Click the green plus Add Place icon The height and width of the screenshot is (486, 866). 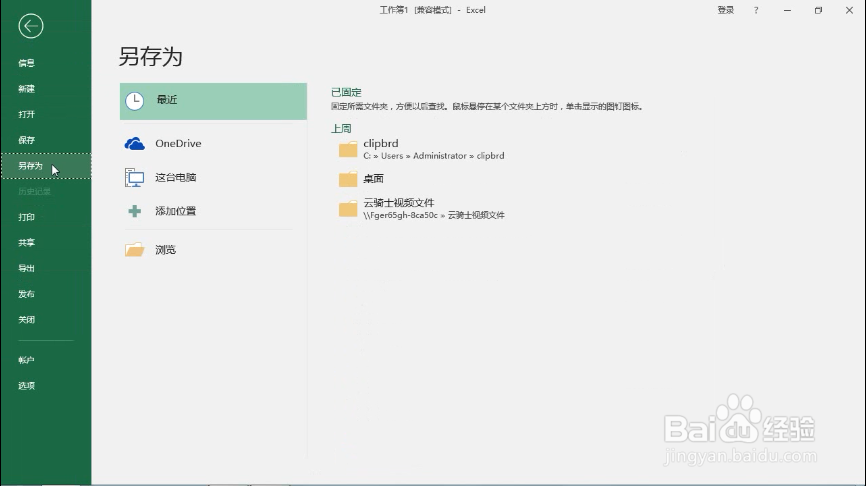[134, 211]
